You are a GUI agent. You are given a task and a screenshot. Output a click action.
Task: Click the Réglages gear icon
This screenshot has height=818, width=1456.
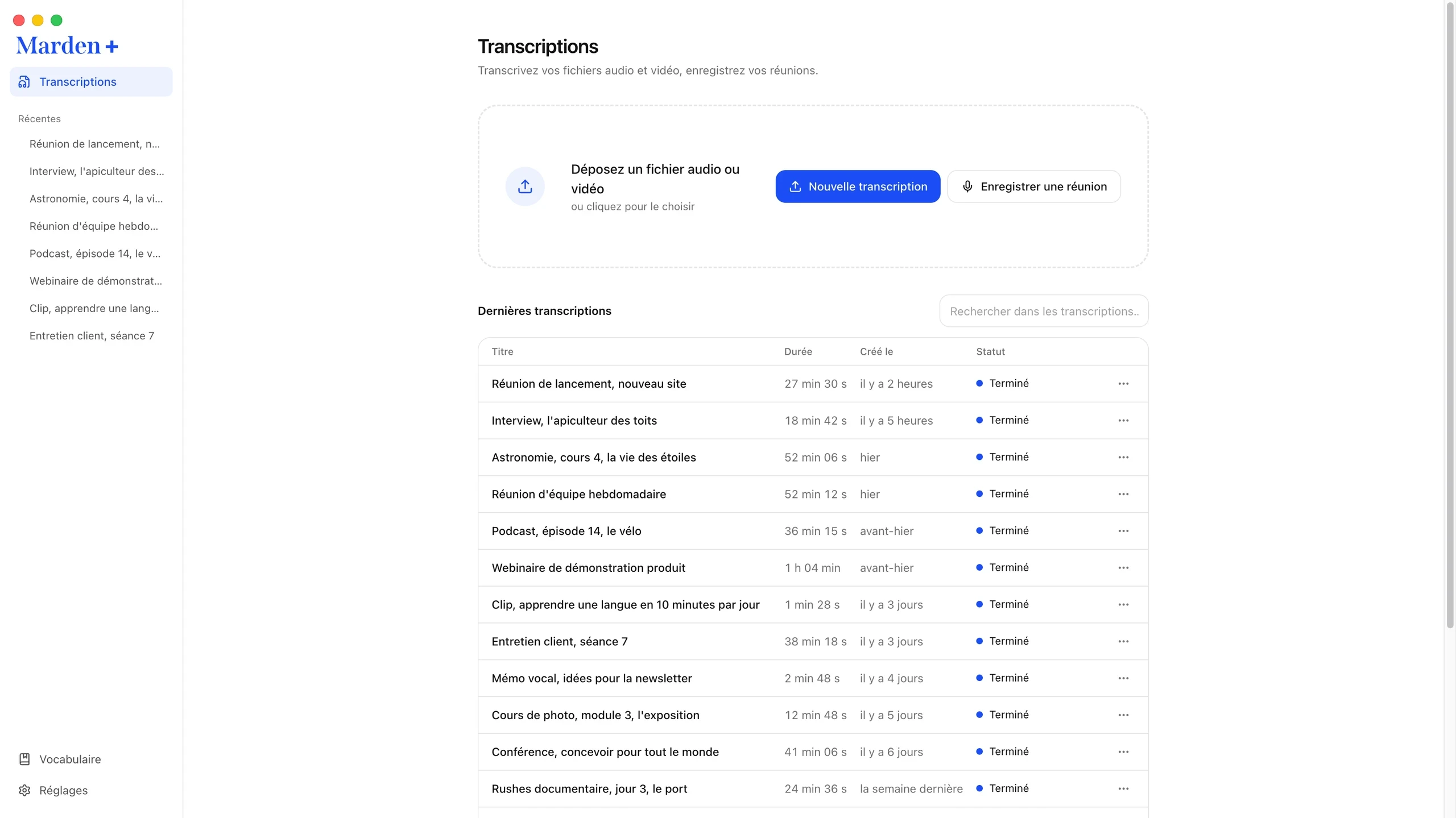click(x=24, y=790)
